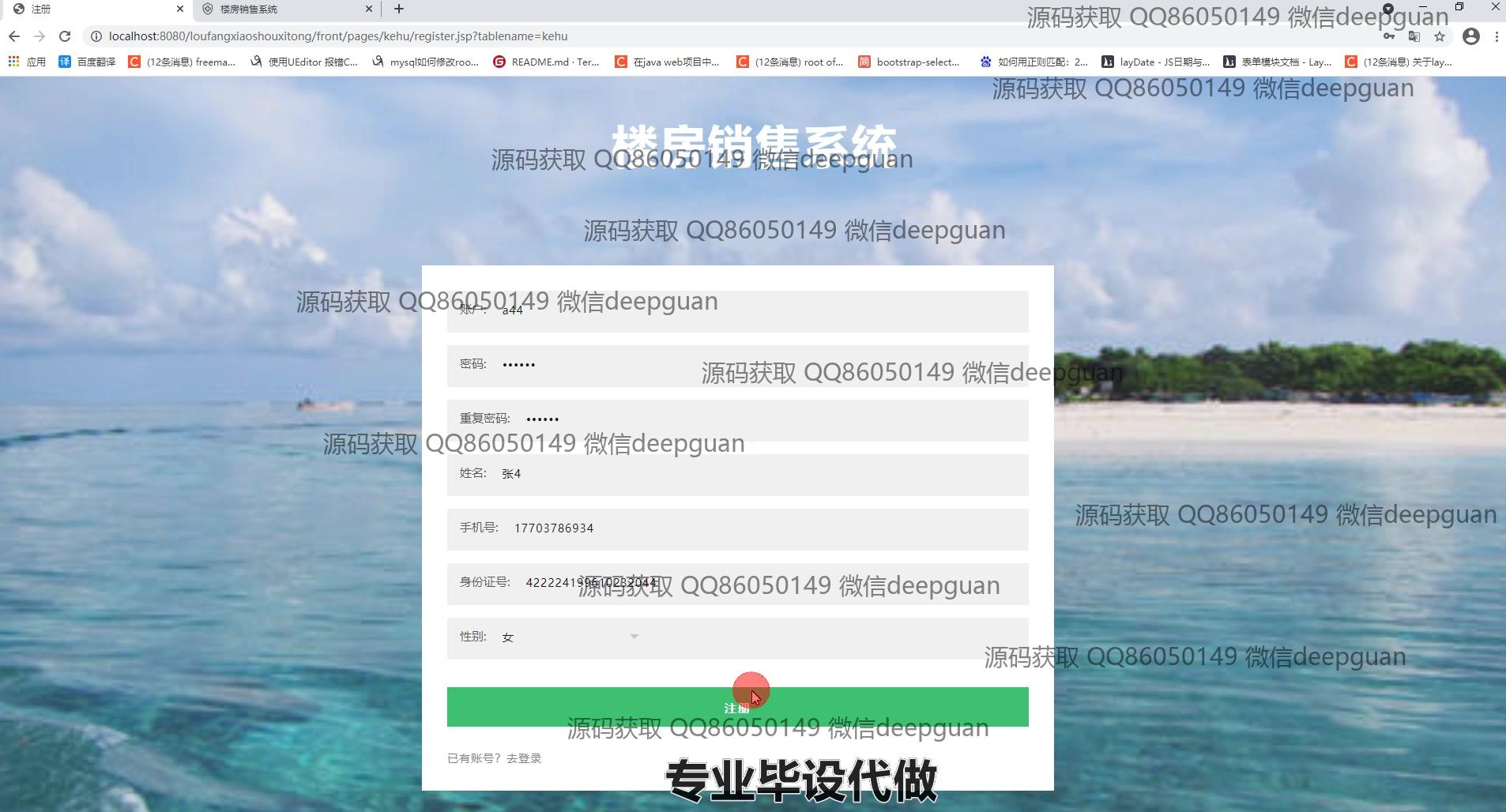1506x812 pixels.
Task: Bookmark this page with the star icon
Action: 1440,36
